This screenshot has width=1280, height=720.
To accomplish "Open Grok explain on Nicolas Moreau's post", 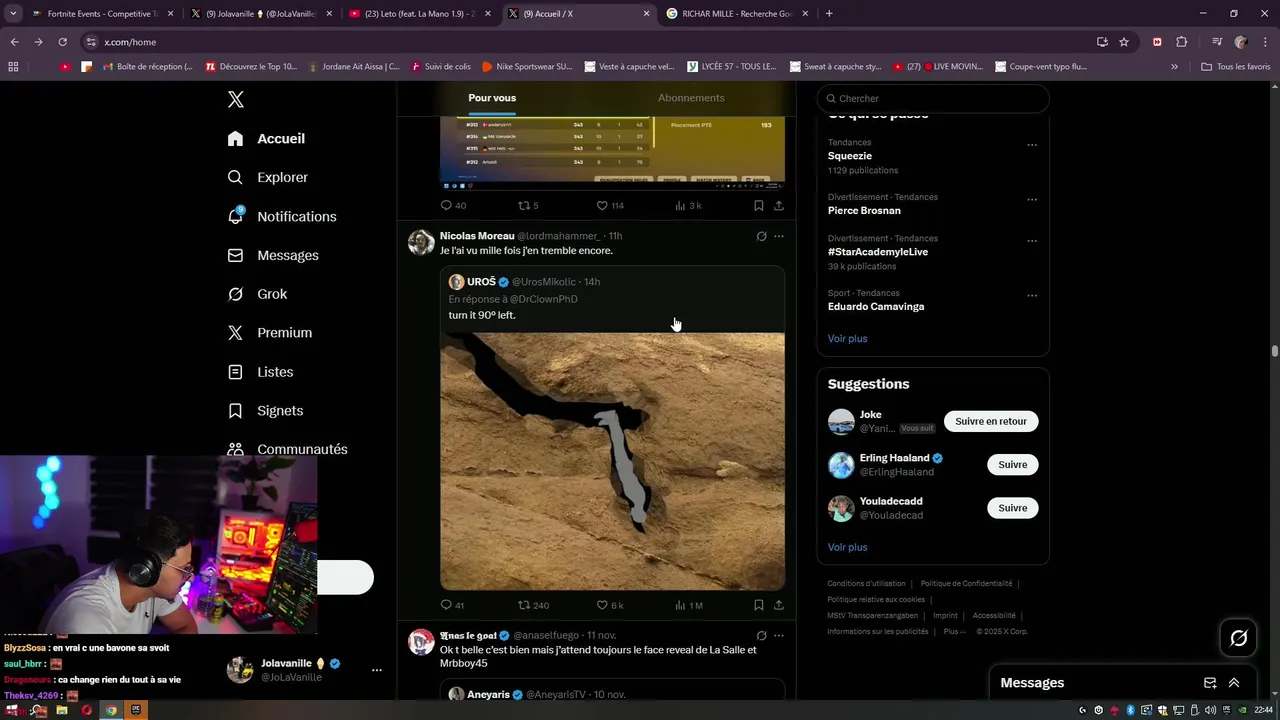I will pos(761,236).
